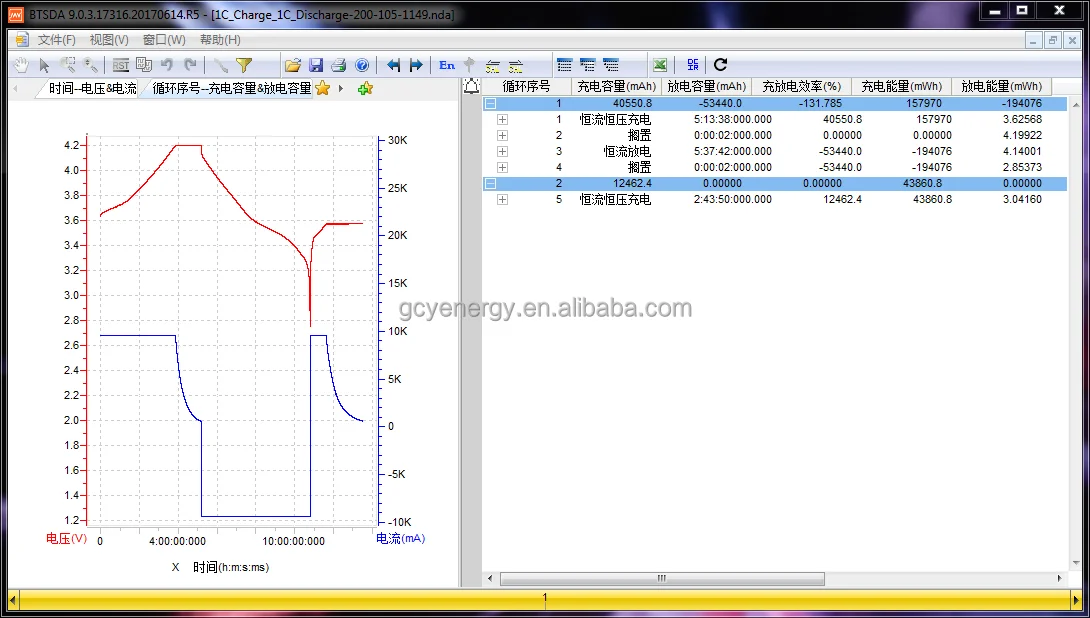Switch to 循环序号--充电容量&放电容量 tab
Viewport: 1090px width, 618px height.
click(231, 88)
